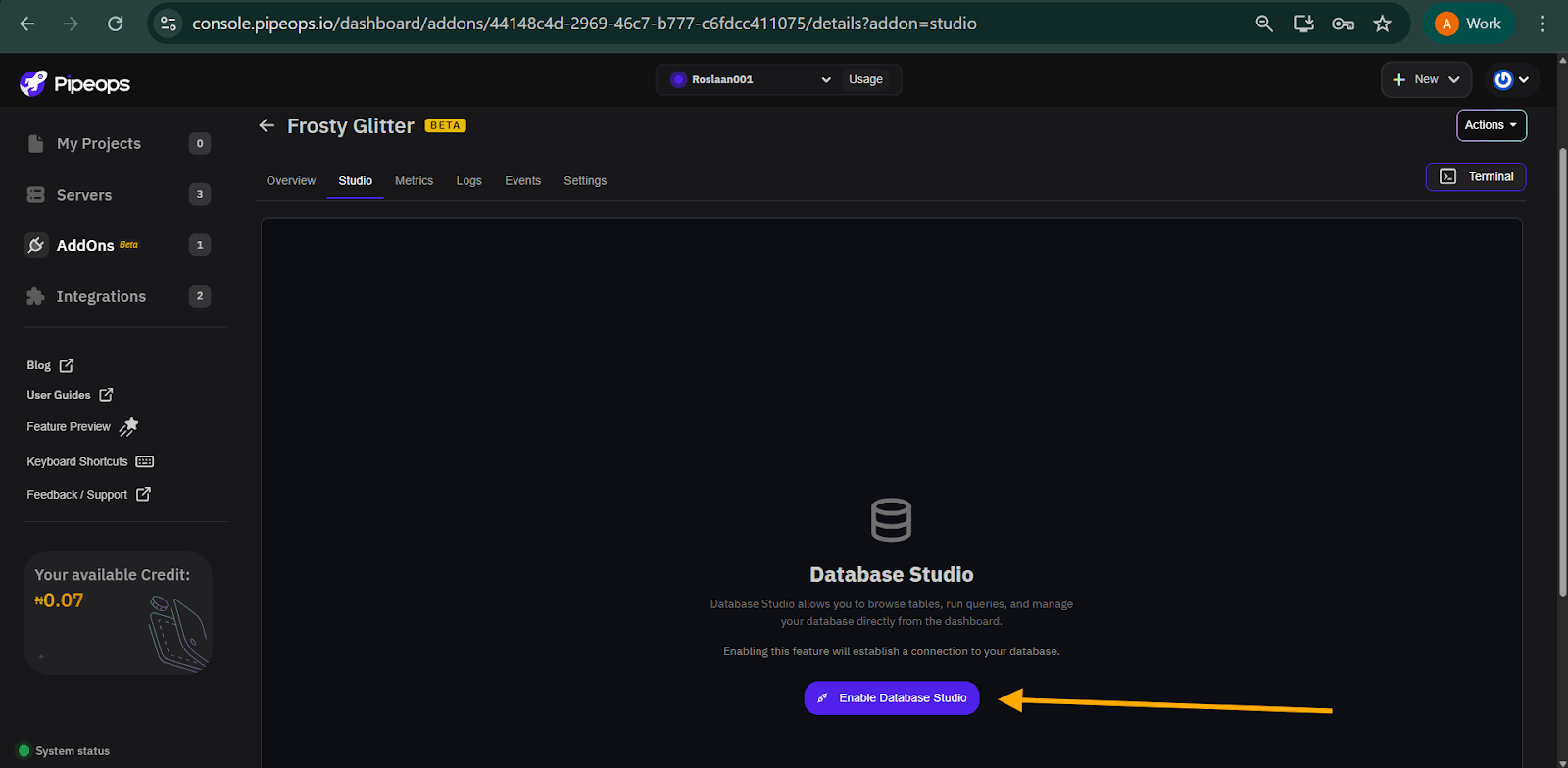Click the Usage button

coord(865,79)
